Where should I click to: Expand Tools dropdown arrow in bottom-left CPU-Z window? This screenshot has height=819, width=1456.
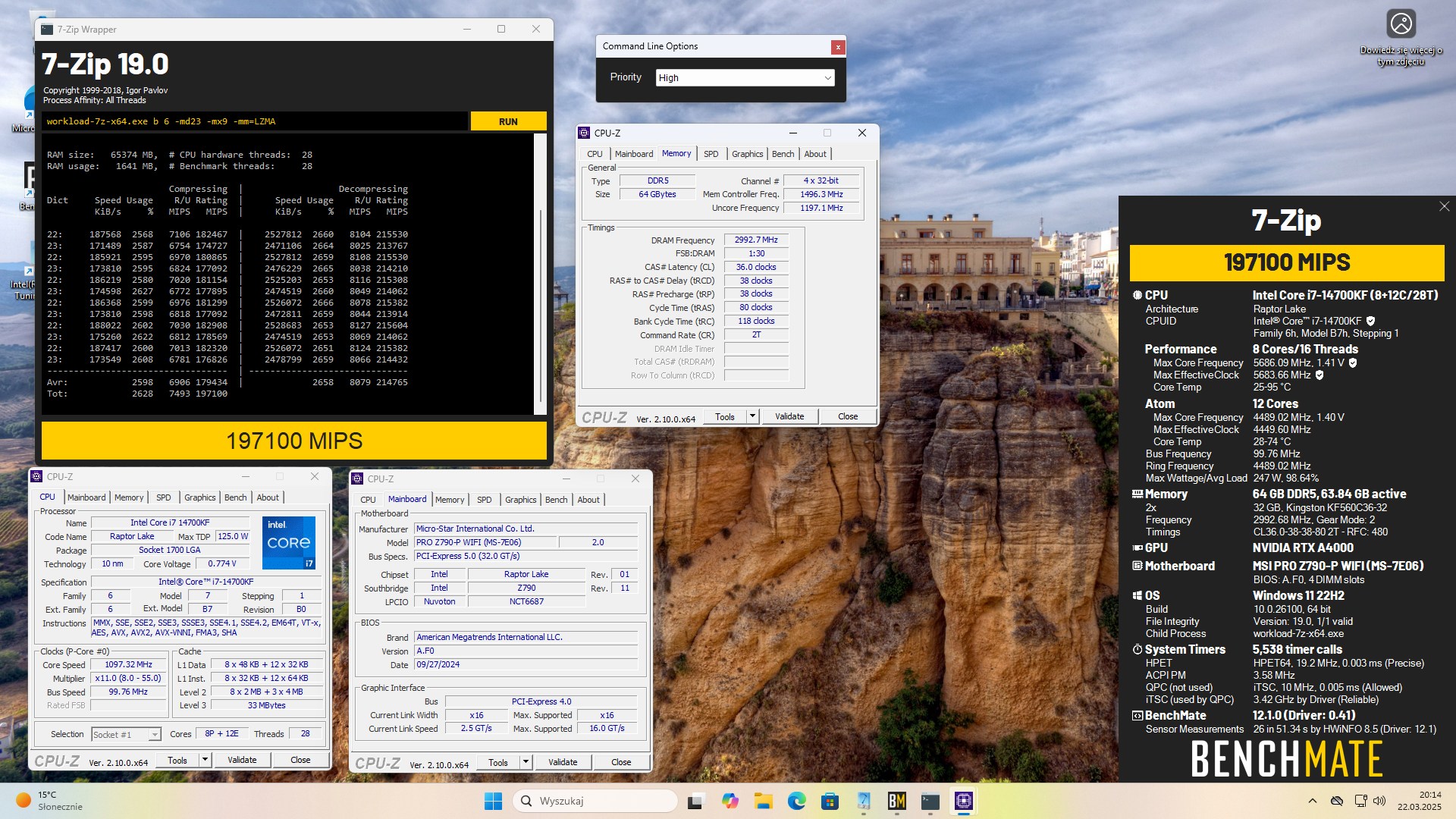205,760
